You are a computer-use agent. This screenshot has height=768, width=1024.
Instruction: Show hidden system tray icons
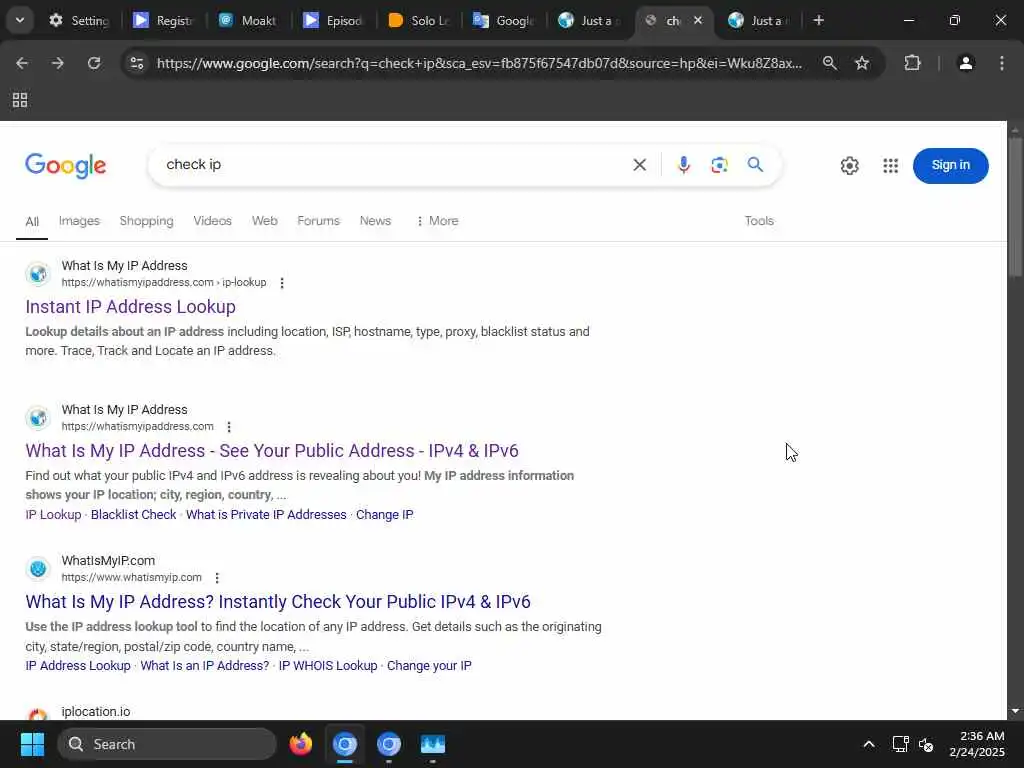coord(869,744)
